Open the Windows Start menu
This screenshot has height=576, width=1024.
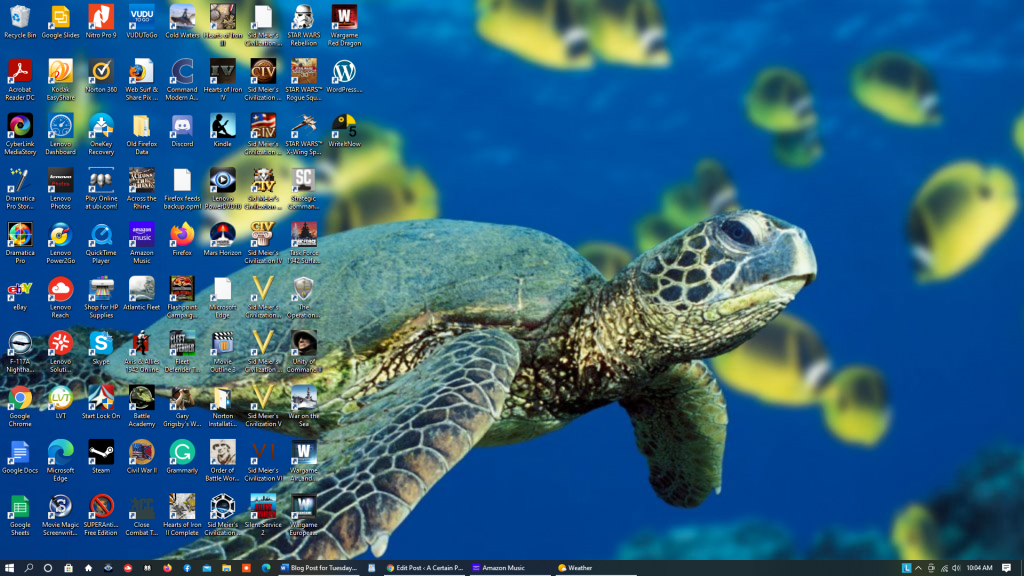point(10,568)
